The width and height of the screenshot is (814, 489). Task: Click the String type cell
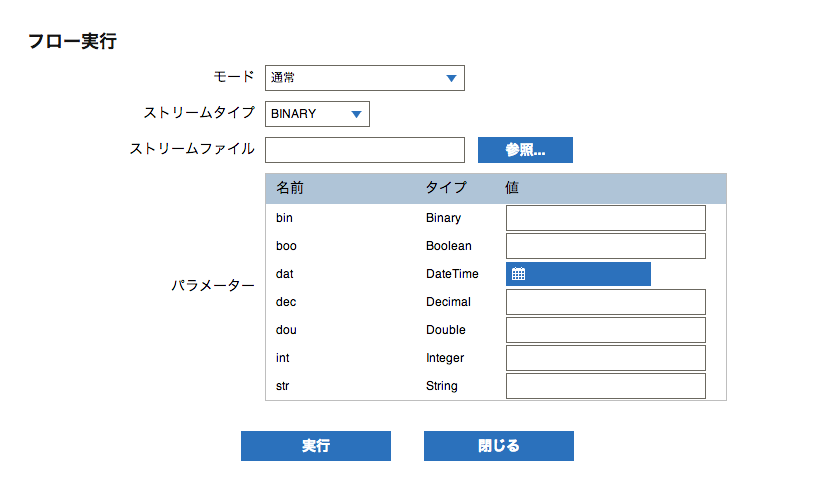point(442,386)
